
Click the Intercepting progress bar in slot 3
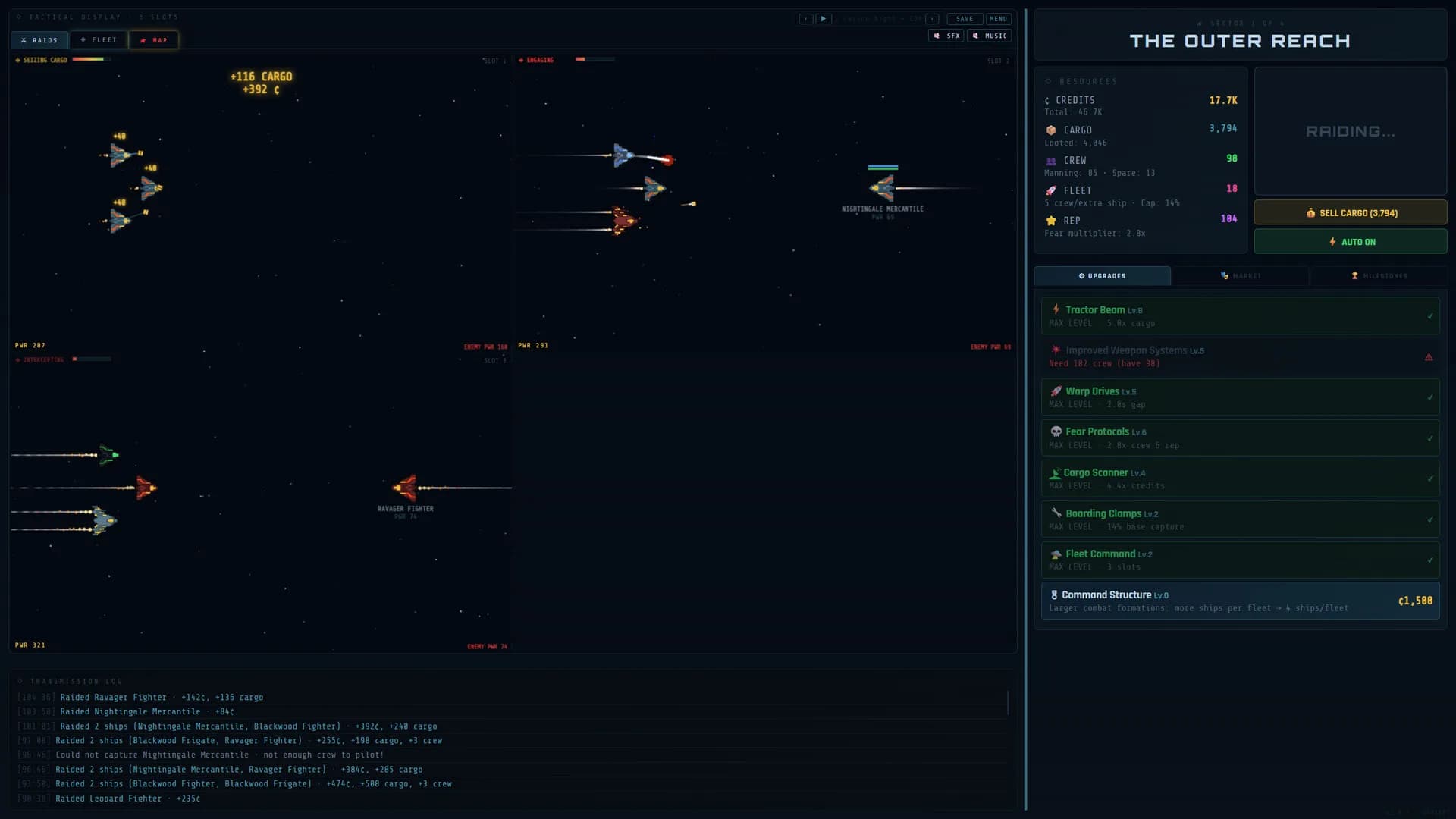[x=92, y=359]
